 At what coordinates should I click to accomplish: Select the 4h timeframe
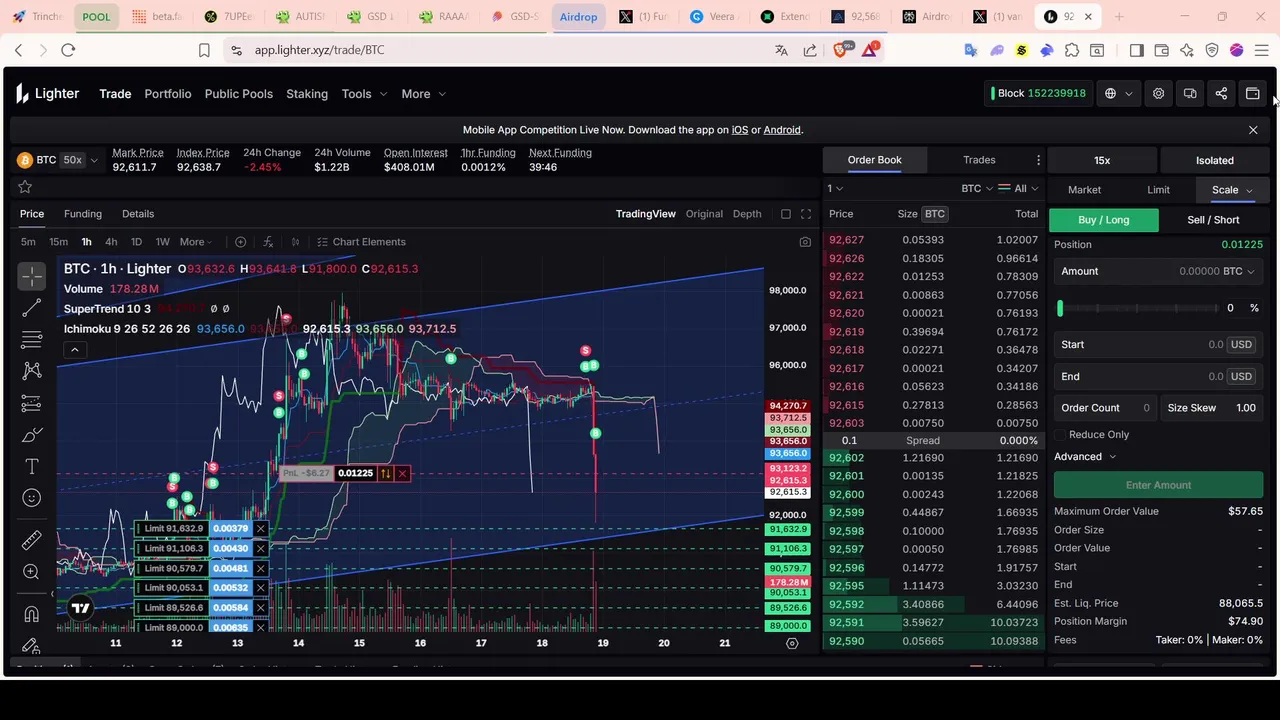point(111,242)
